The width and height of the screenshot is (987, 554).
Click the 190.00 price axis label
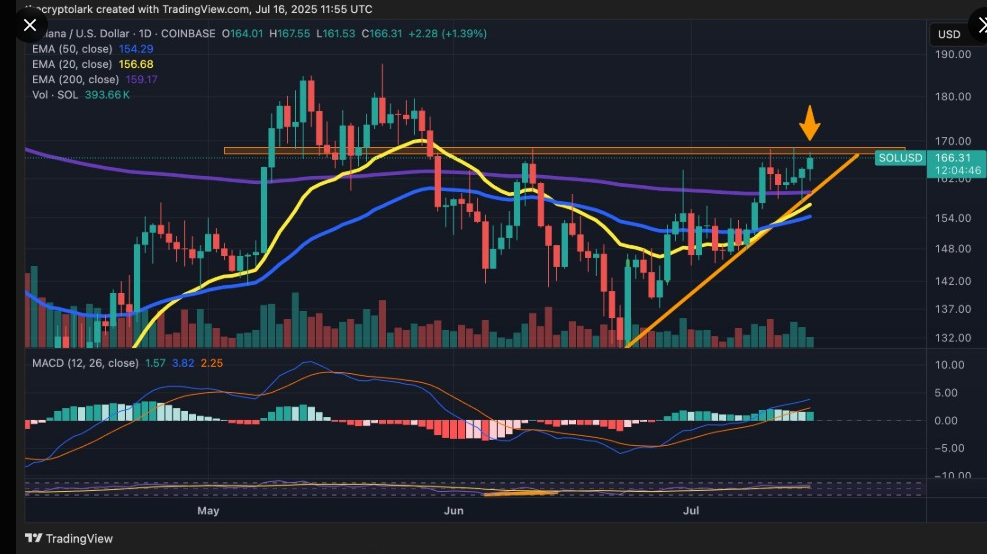tap(953, 54)
